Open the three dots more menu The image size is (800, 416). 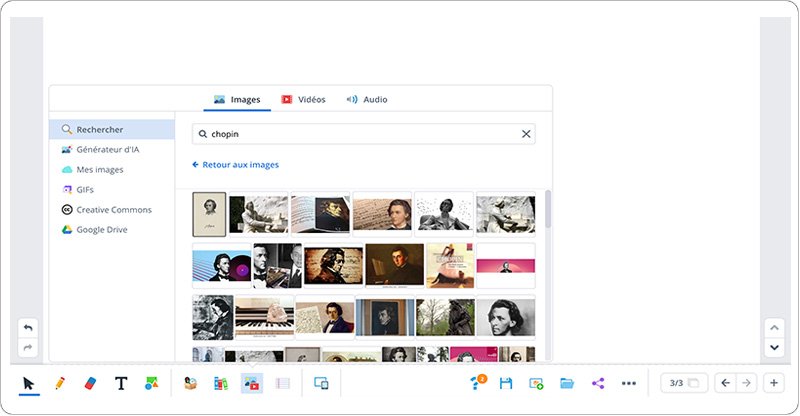coord(629,383)
